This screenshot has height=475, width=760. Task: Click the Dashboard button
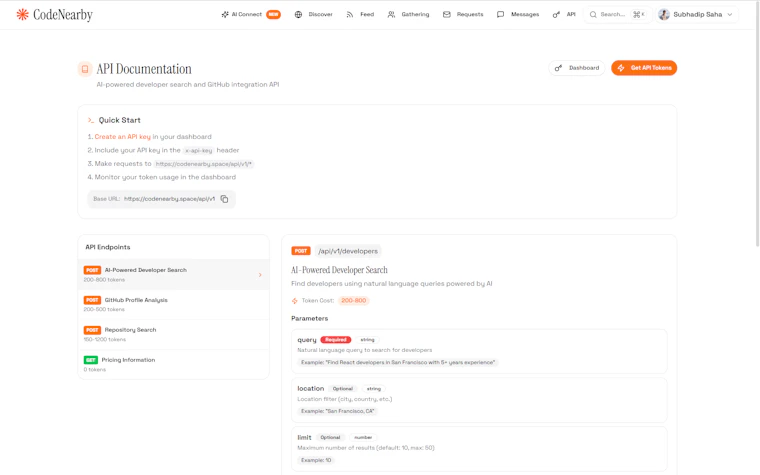577,68
